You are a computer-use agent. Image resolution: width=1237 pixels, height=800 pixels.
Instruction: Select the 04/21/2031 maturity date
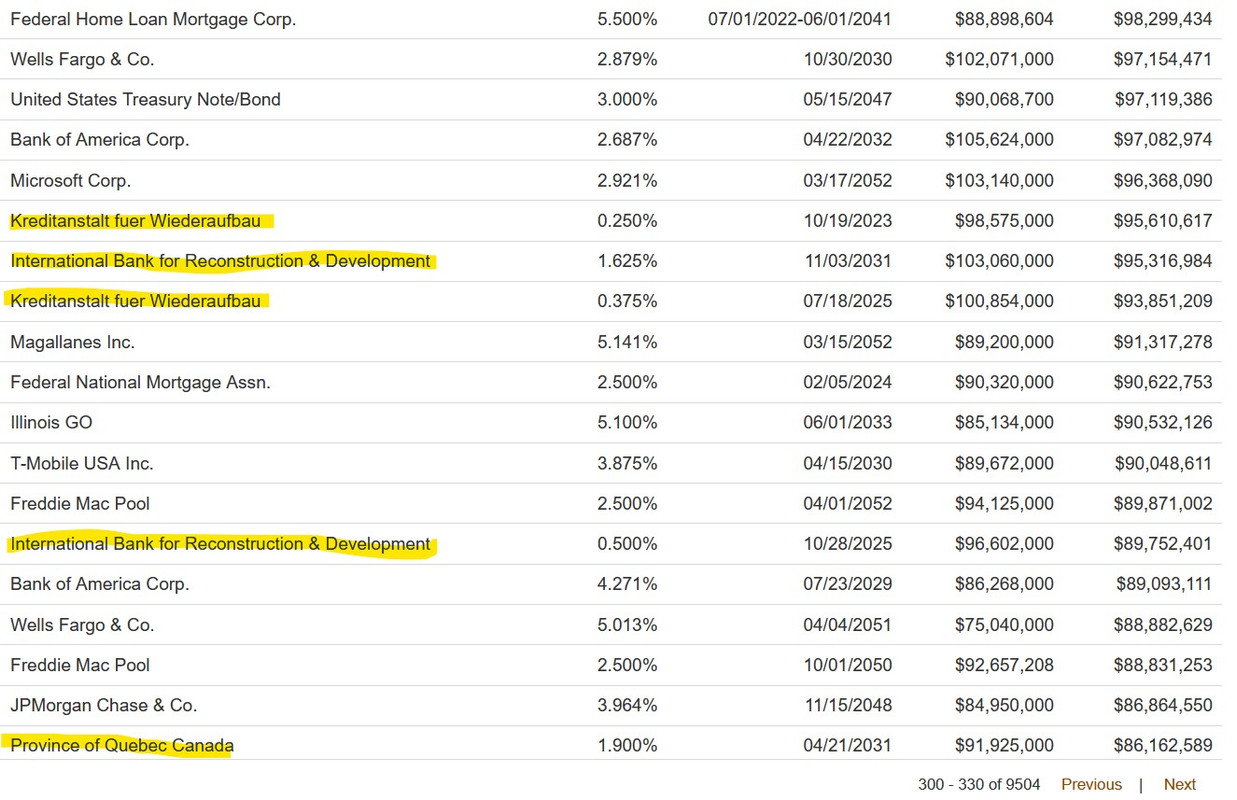[848, 745]
